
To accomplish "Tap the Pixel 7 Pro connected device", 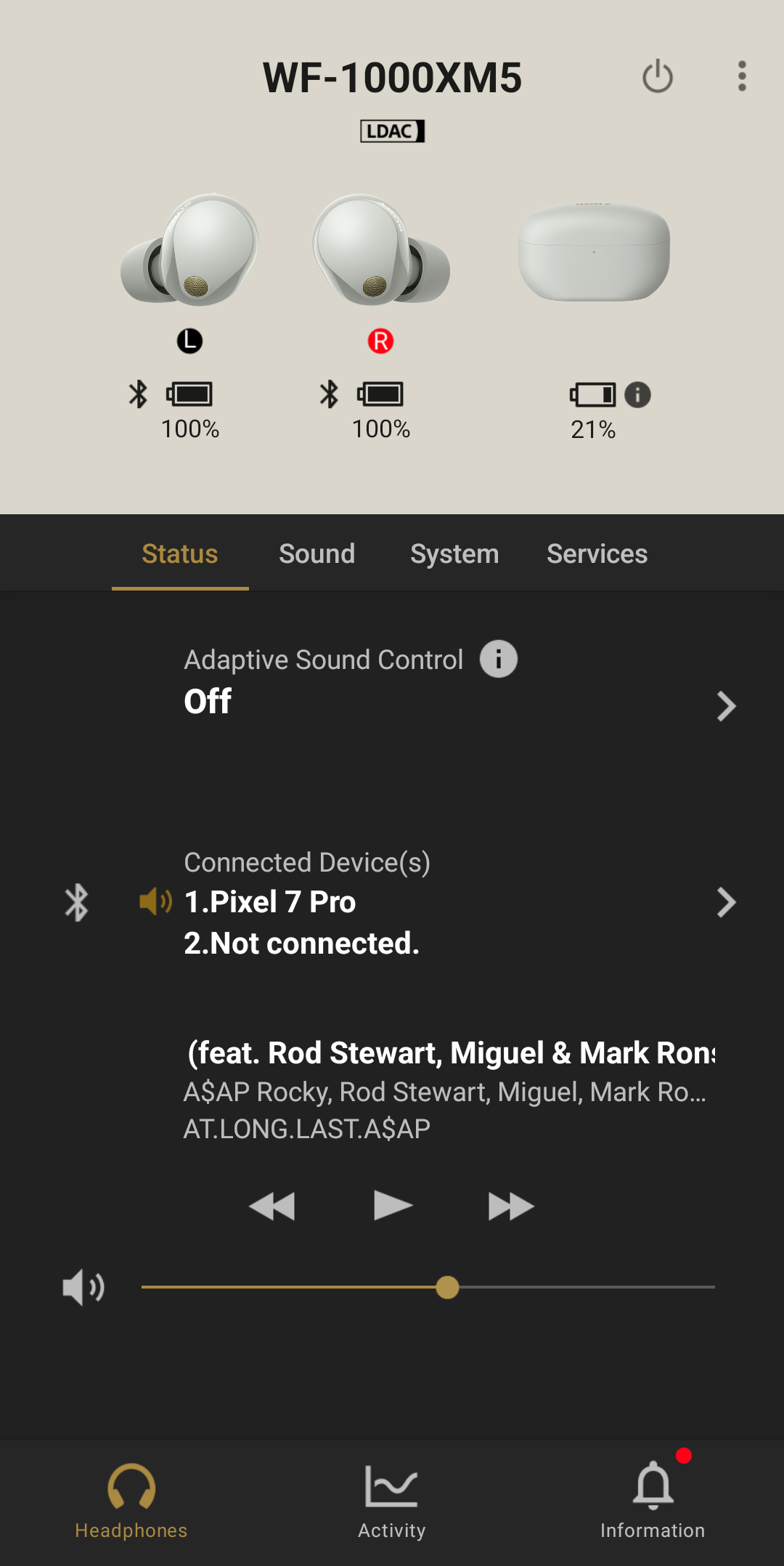I will coord(270,902).
